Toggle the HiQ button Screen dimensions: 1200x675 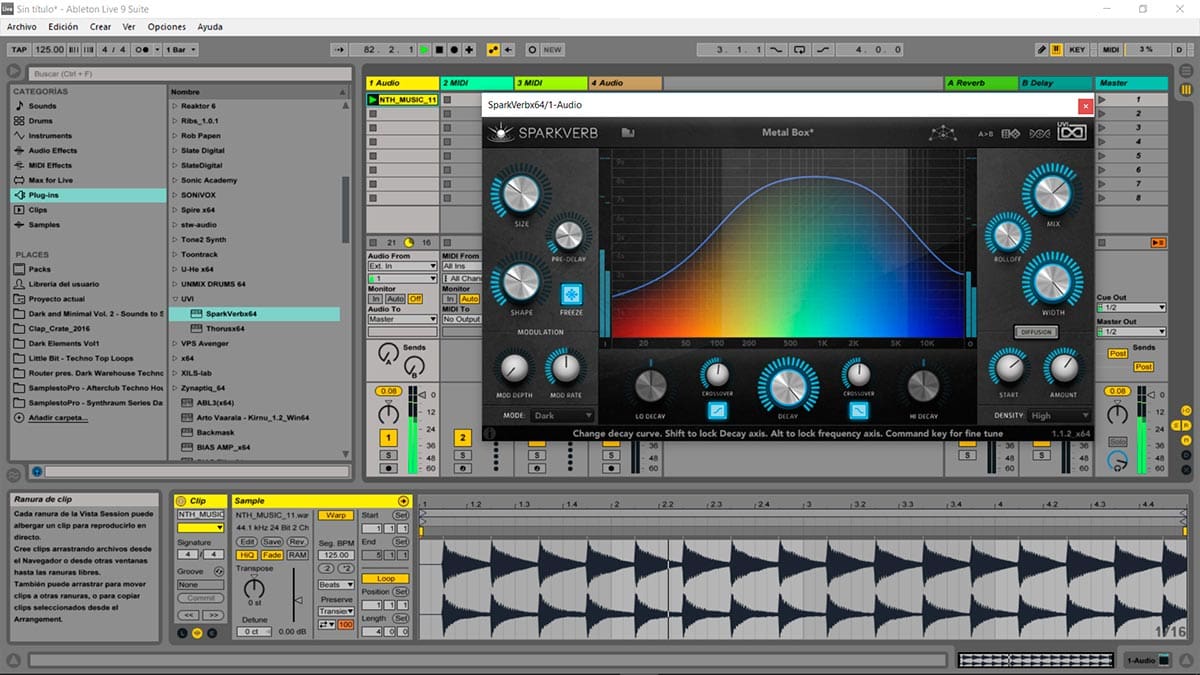247,555
